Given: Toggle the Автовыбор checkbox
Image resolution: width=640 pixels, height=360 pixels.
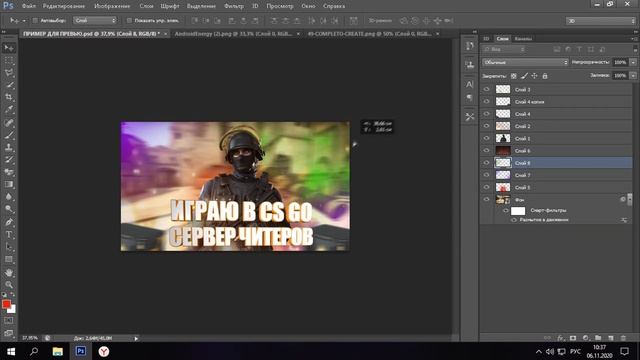Looking at the screenshot, I should click(x=35, y=20).
